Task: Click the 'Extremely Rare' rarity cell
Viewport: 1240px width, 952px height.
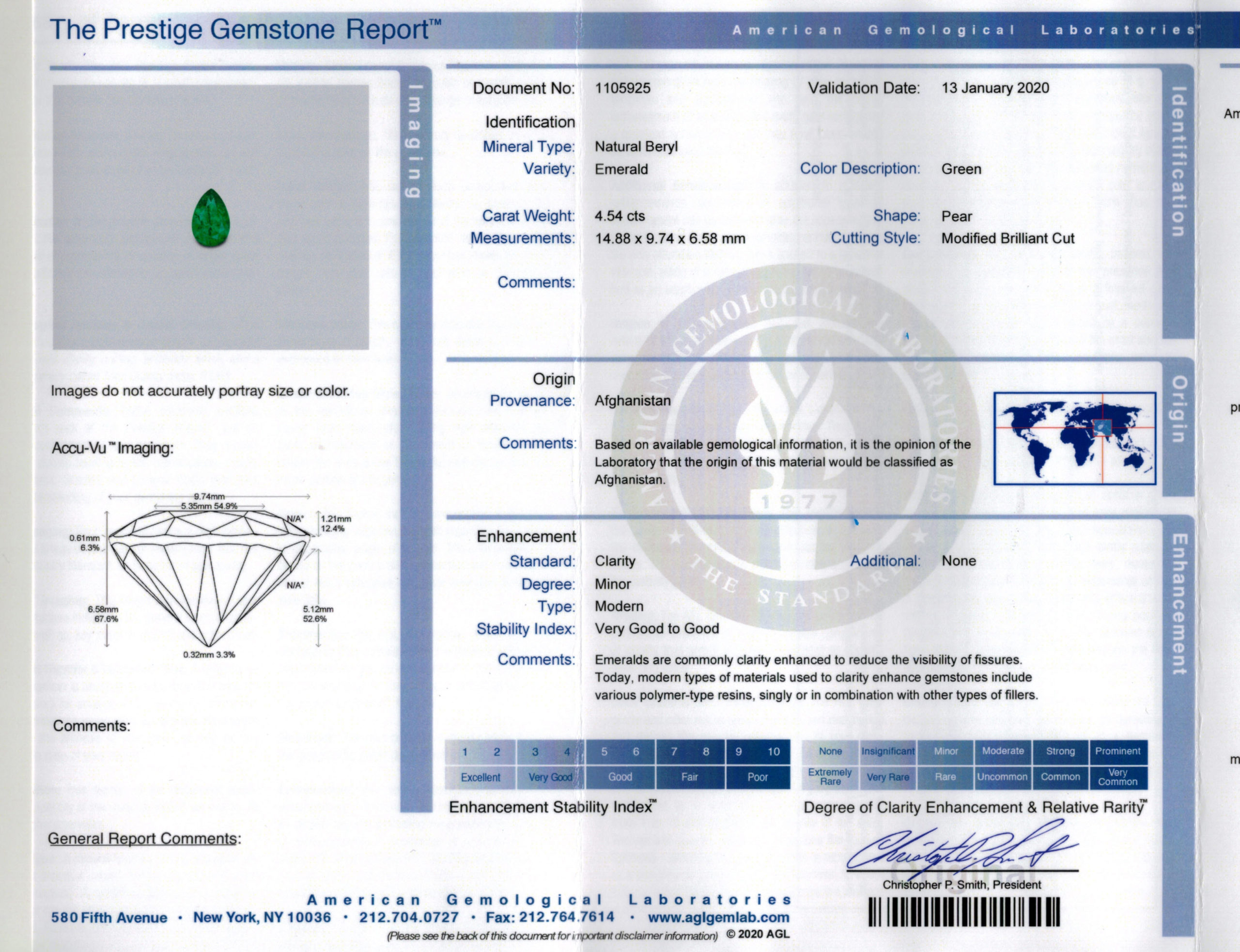Action: click(x=830, y=777)
